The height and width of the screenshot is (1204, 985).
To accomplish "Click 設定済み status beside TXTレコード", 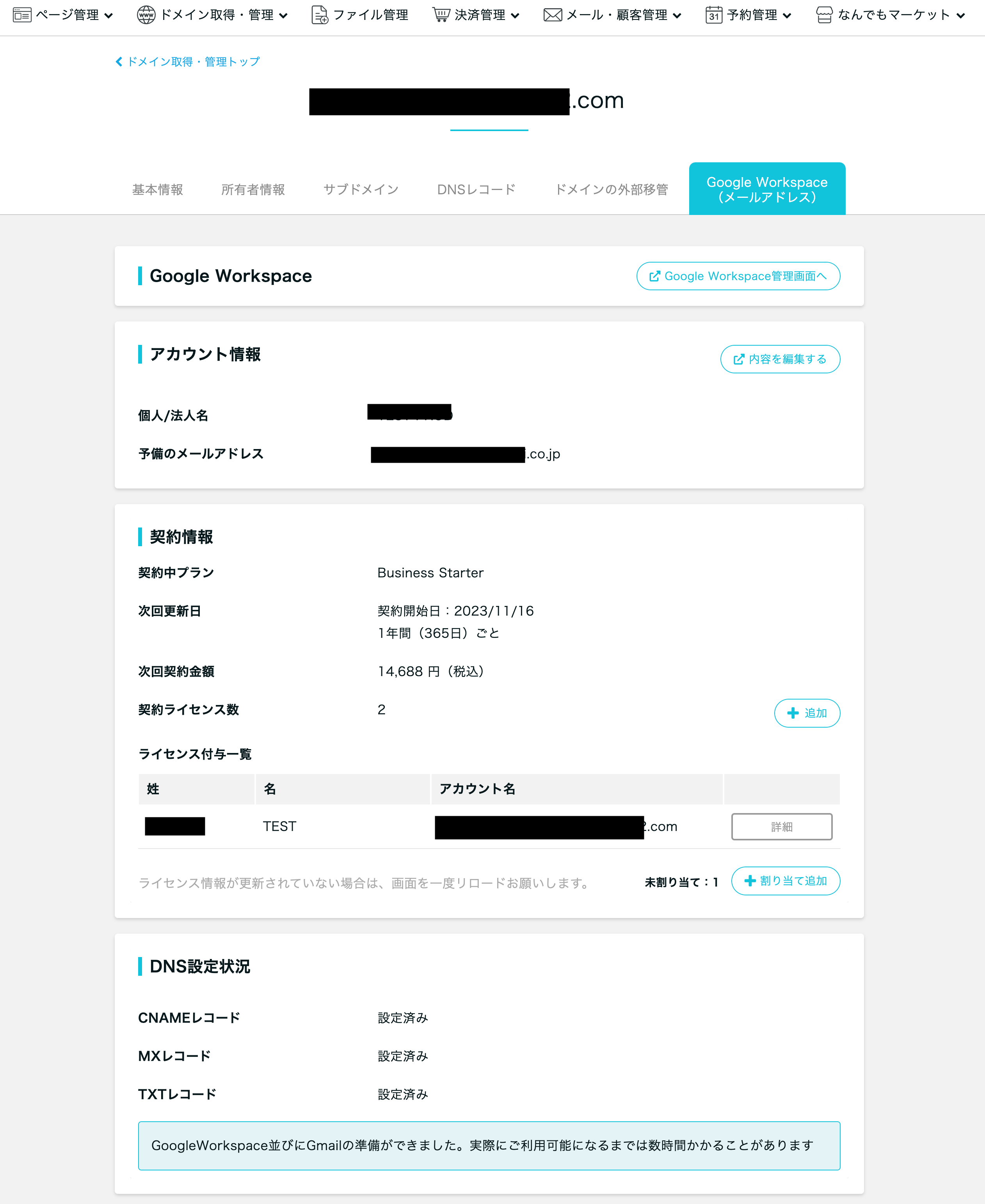I will [x=403, y=1094].
